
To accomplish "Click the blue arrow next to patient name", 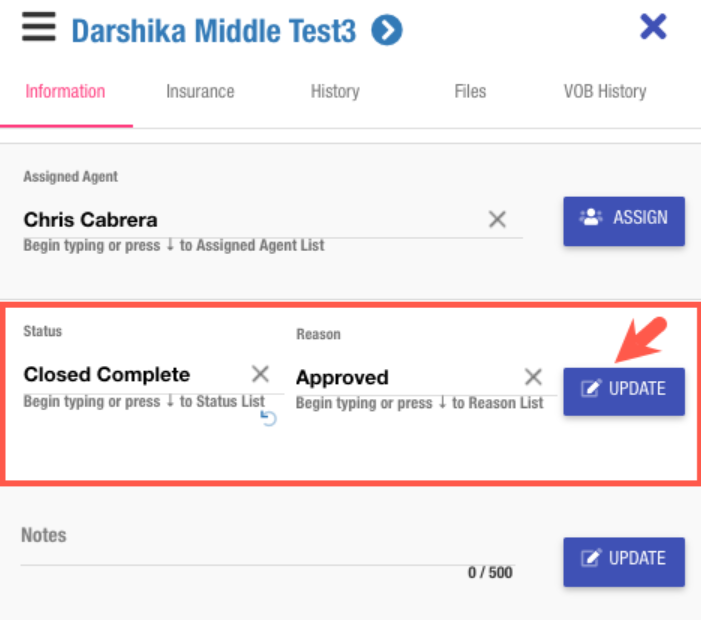I will tap(387, 31).
